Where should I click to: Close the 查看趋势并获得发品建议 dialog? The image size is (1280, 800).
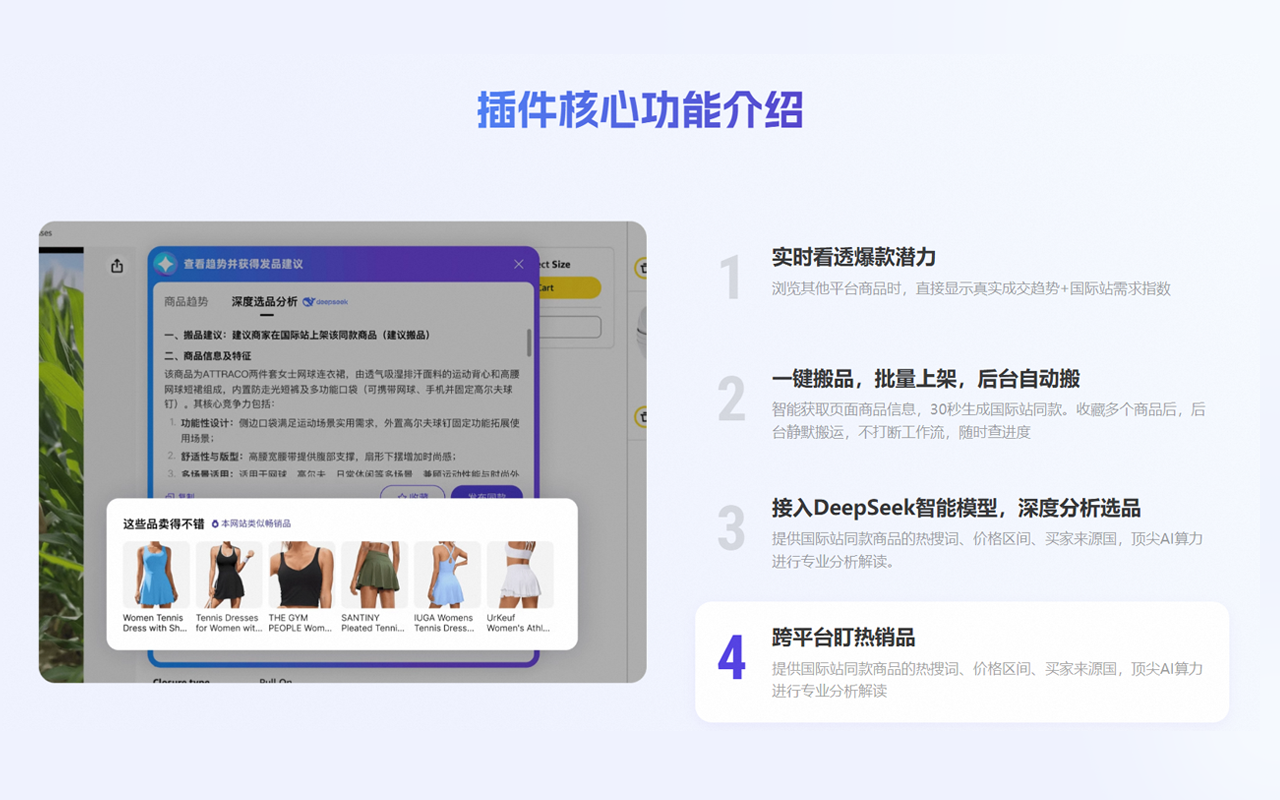[x=518, y=264]
